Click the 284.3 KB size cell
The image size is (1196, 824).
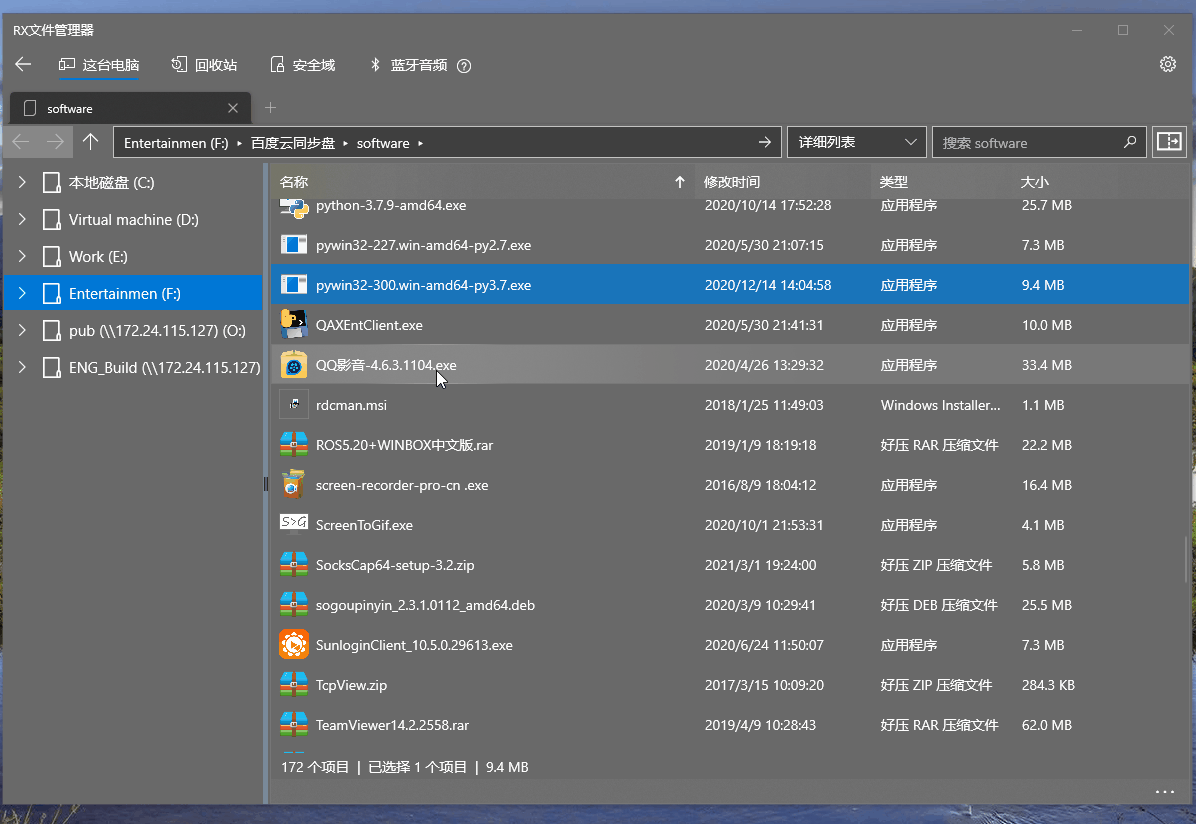[1048, 685]
